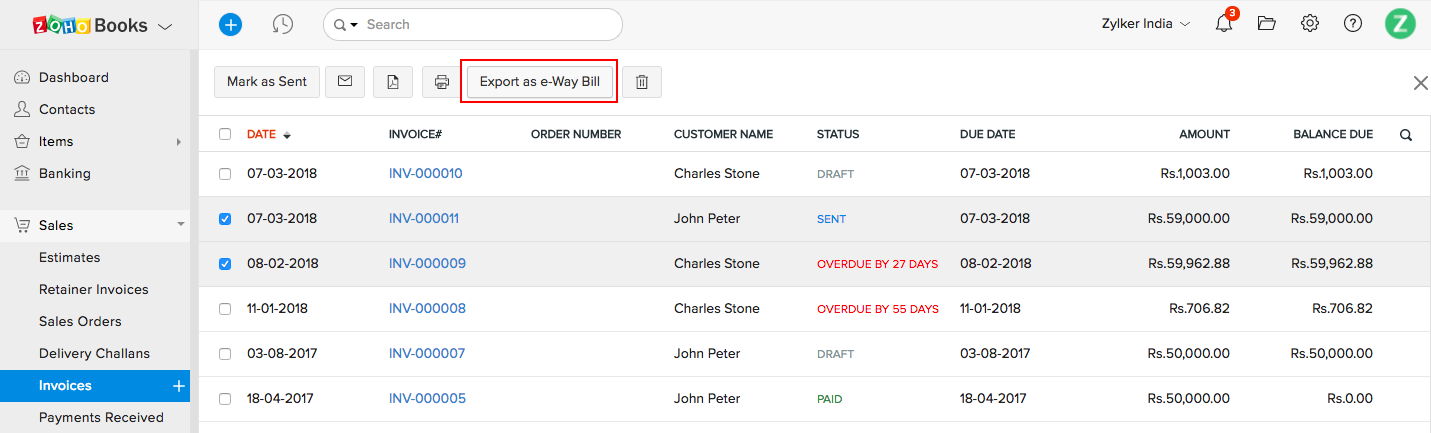
Task: Tick the checkbox for INV-000010
Action: 225,174
